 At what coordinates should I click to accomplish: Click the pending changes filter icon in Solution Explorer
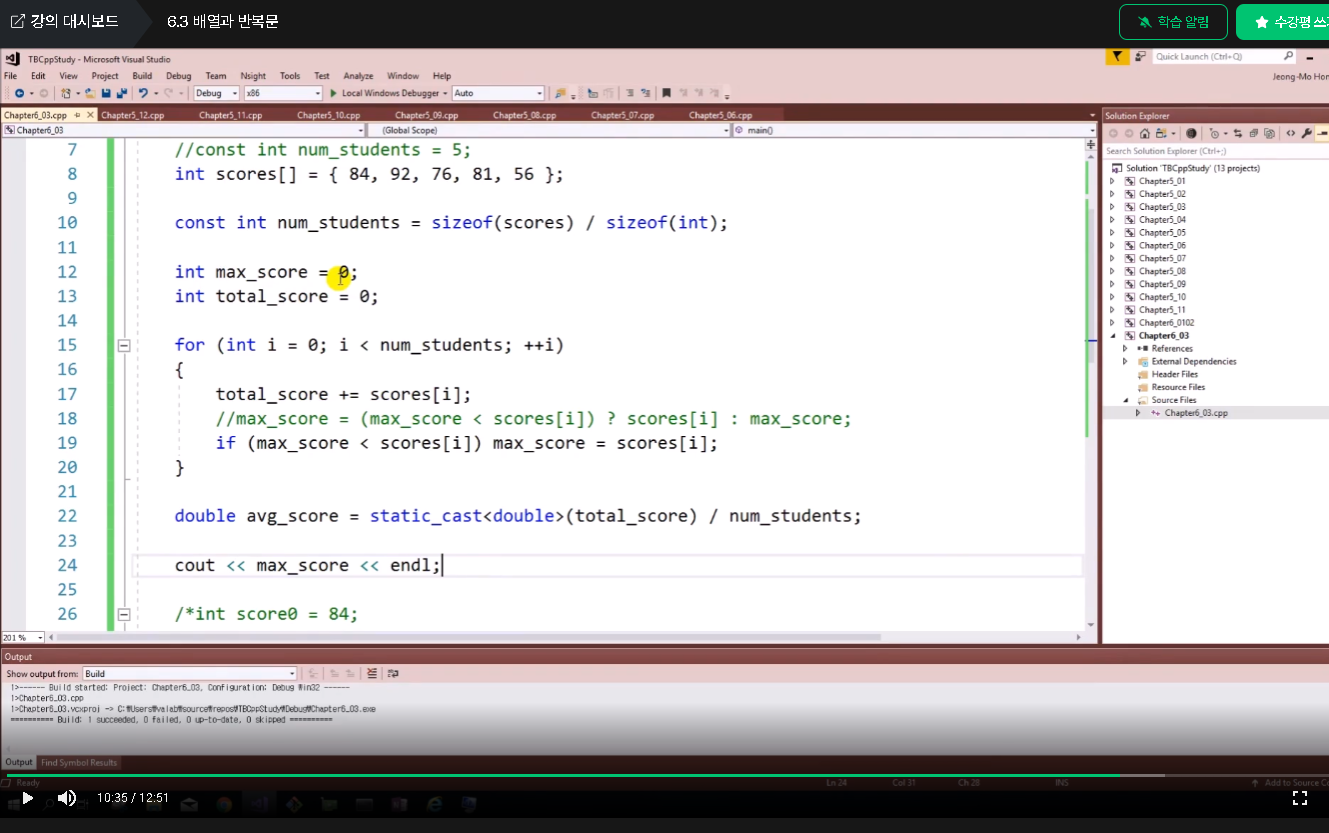click(x=1215, y=133)
